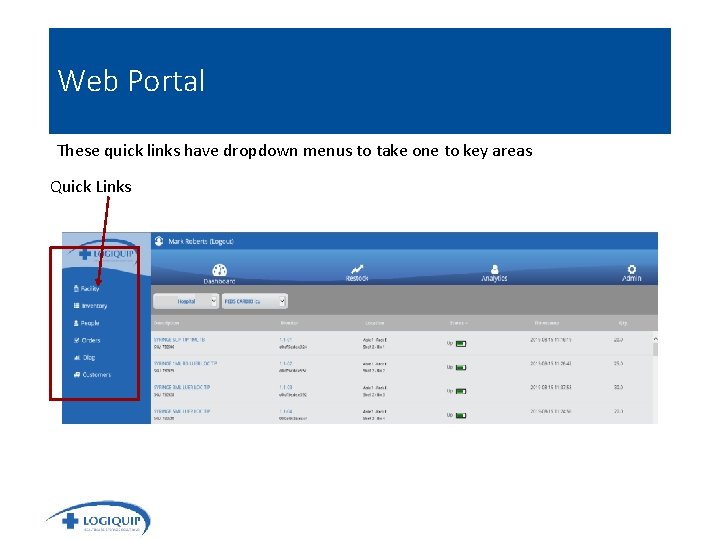Click the "Web Portal" slide title
This screenshot has width=720, height=540.
pos(131,81)
